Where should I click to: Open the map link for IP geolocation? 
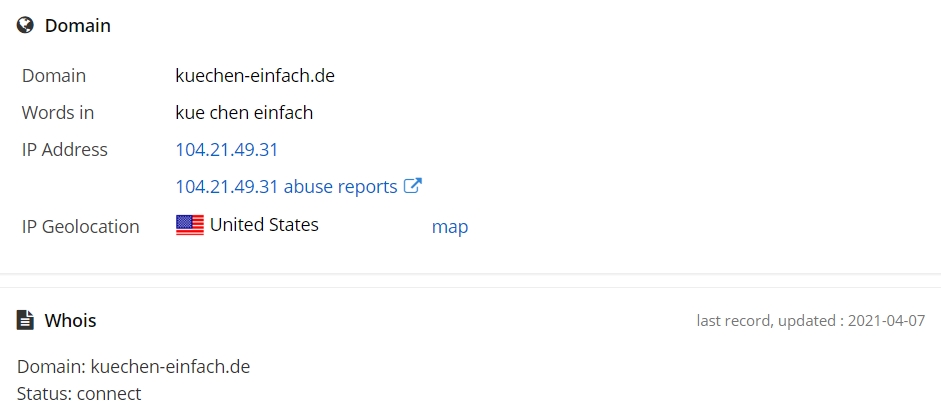450,227
